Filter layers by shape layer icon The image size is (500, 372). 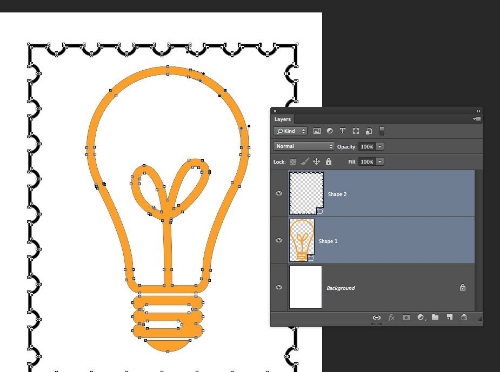coord(356,131)
